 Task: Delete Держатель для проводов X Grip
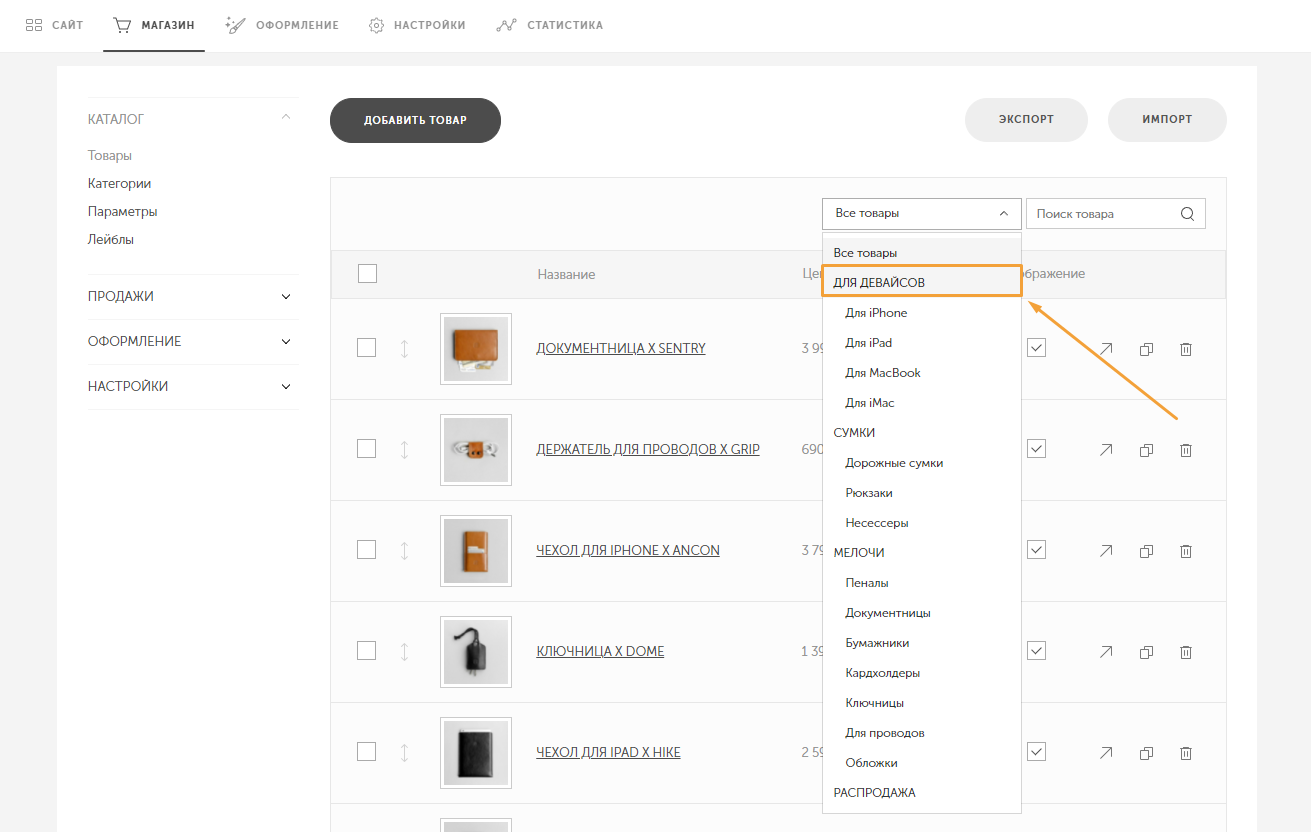tap(1186, 450)
